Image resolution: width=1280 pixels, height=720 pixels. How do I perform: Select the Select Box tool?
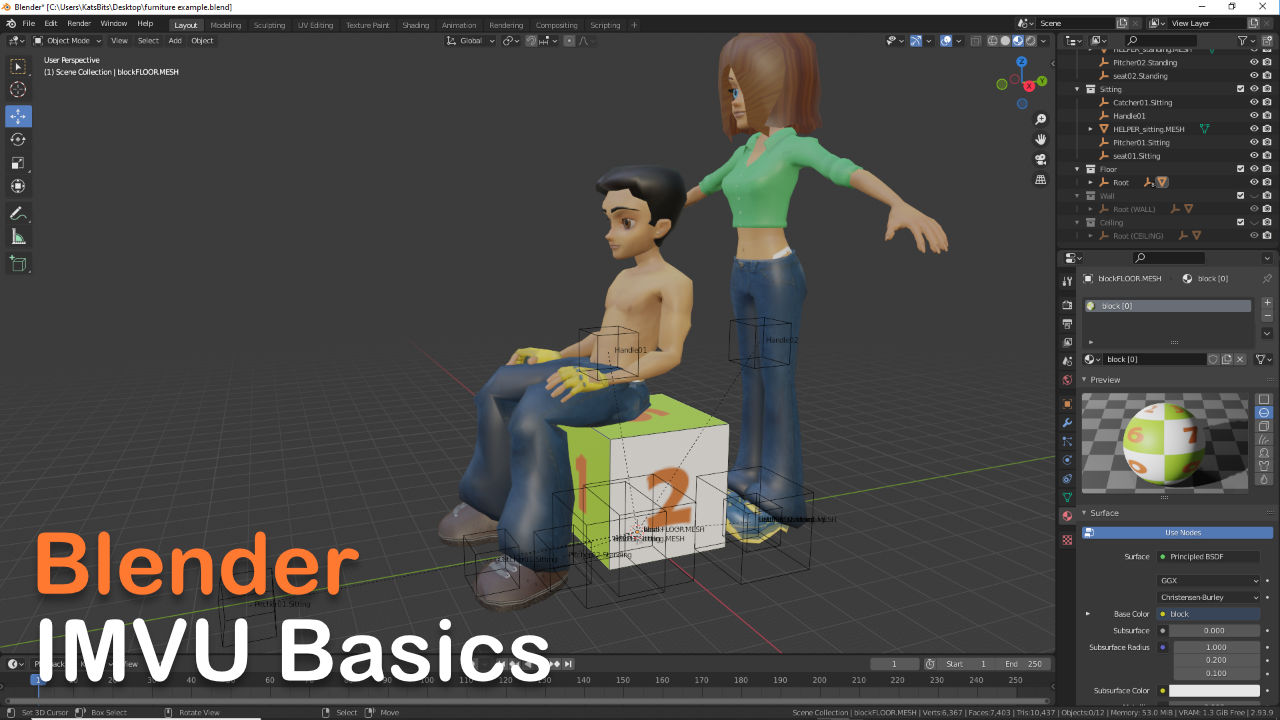(x=18, y=66)
